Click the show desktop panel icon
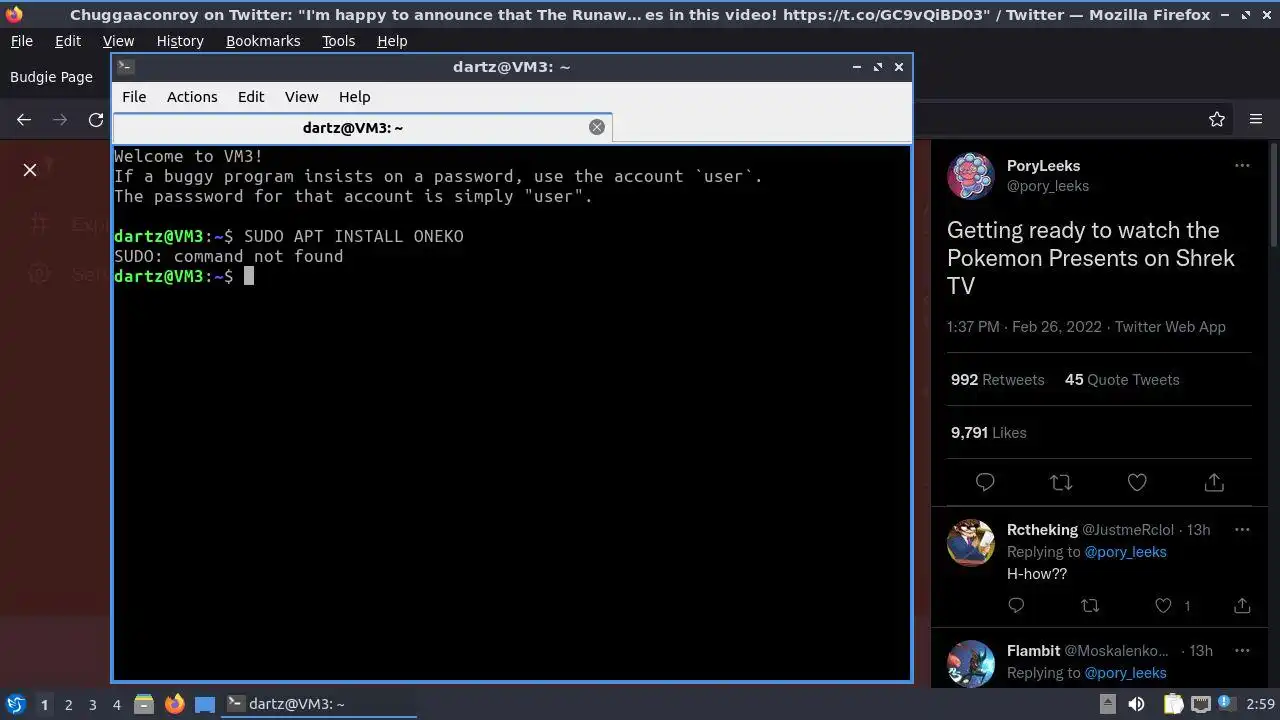This screenshot has height=720, width=1280. [205, 704]
